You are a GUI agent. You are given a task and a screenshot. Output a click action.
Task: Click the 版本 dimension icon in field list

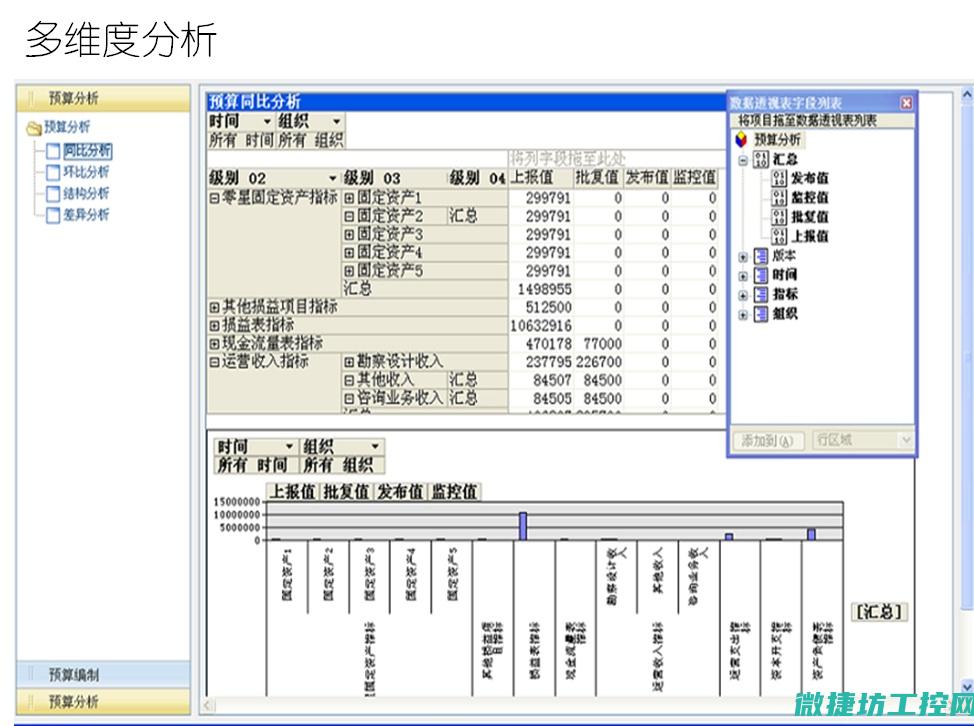click(x=761, y=256)
